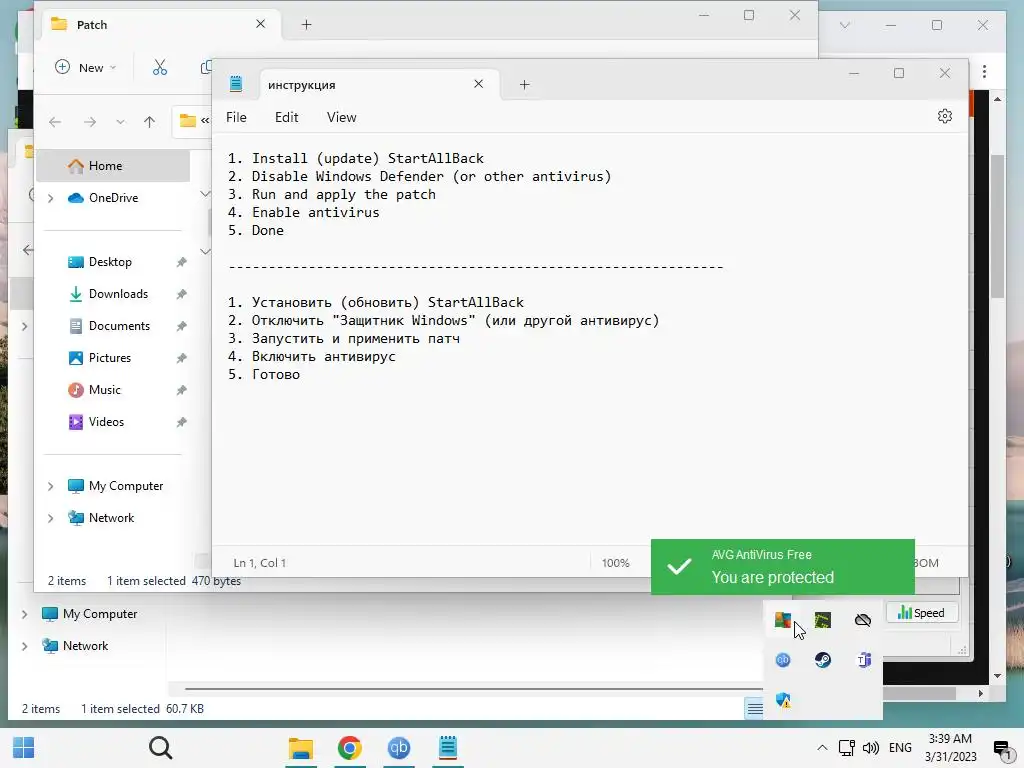1024x768 pixels.
Task: Open the New dropdown in Patch explorer
Action: 86,67
